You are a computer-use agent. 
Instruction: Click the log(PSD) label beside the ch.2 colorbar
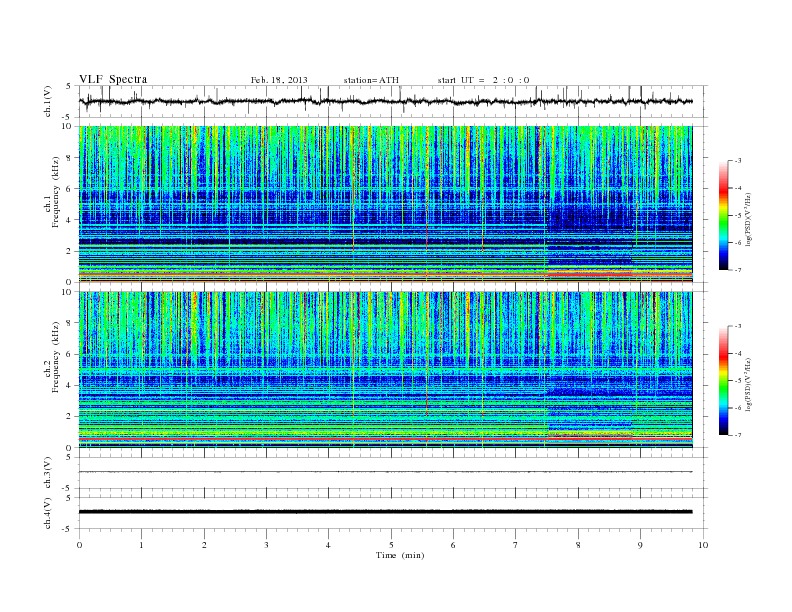tap(748, 384)
